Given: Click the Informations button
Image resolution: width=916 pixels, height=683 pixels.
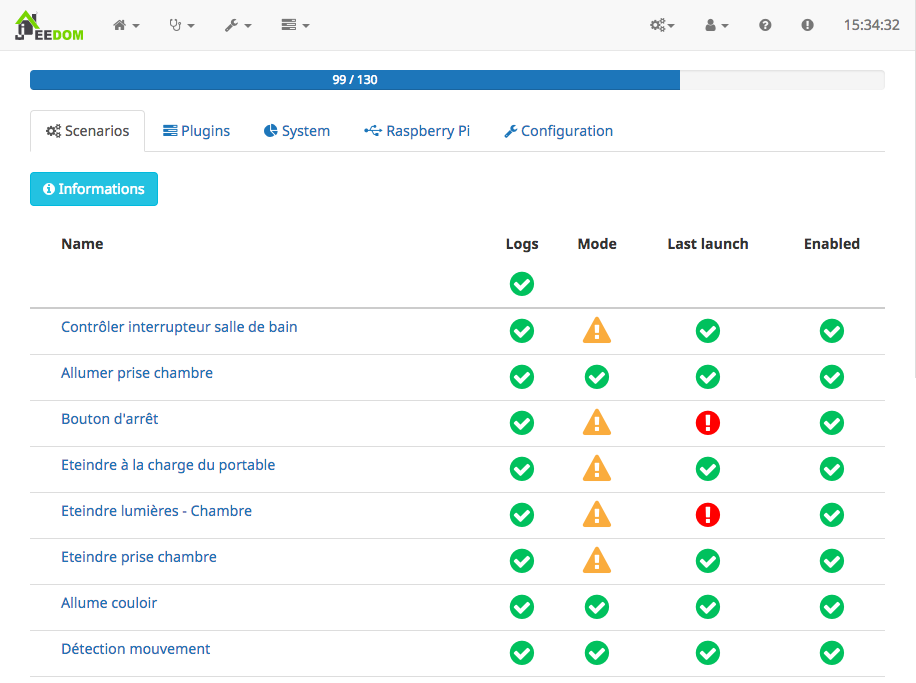Looking at the screenshot, I should coord(93,188).
